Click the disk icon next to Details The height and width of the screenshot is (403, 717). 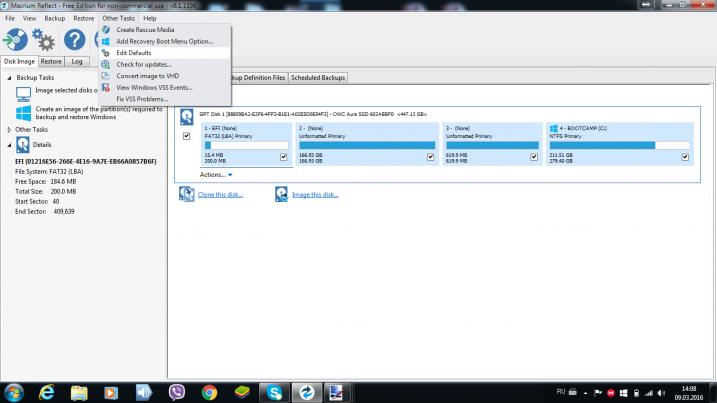point(22,145)
